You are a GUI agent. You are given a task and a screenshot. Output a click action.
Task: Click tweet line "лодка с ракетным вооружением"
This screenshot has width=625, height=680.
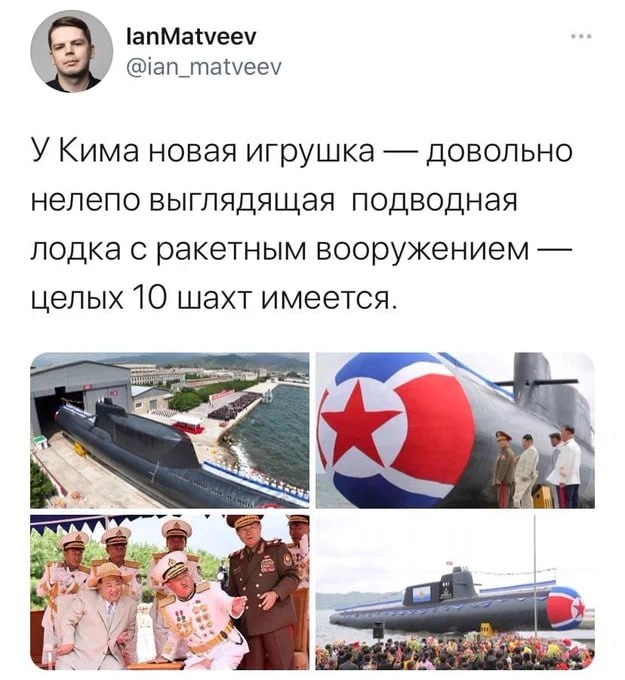299,250
